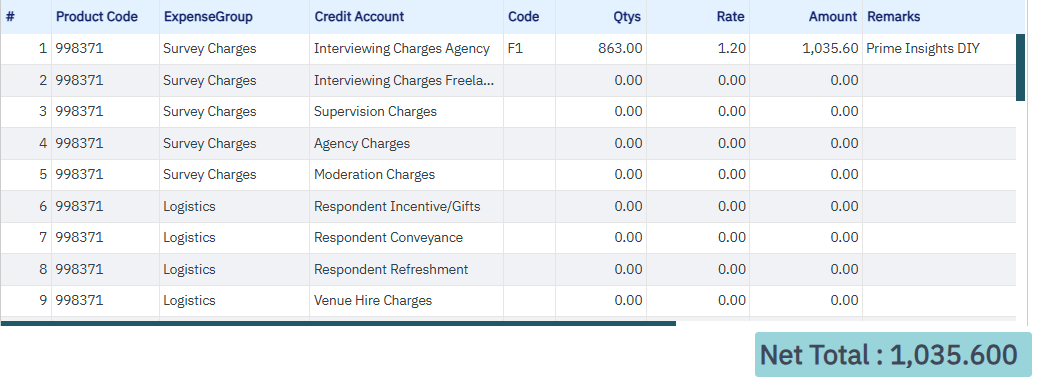Click row number 4
This screenshot has height=381, width=1037.
26,144
